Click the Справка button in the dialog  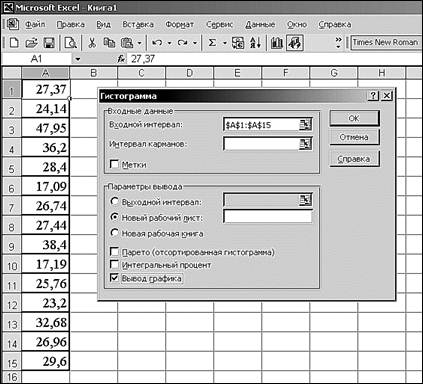pos(354,159)
